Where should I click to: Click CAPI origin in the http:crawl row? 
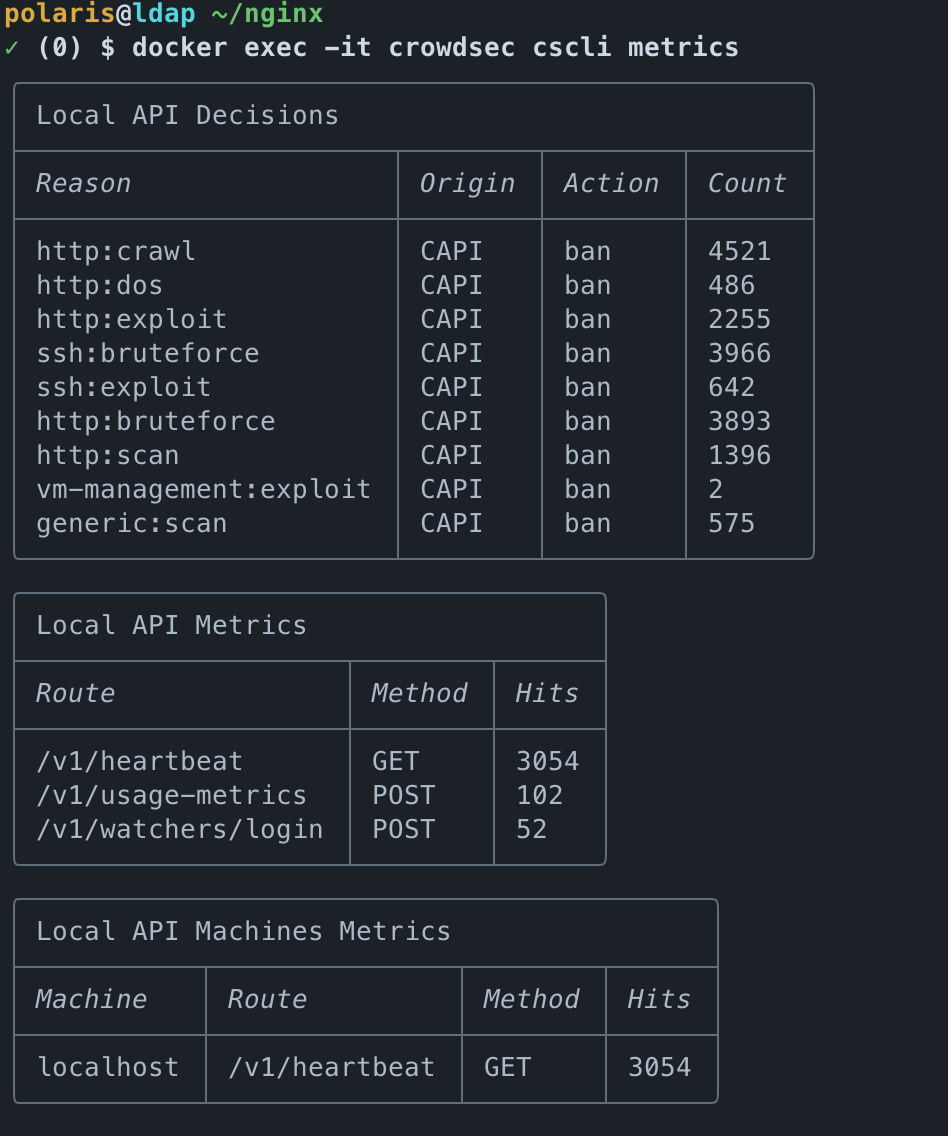(x=451, y=251)
